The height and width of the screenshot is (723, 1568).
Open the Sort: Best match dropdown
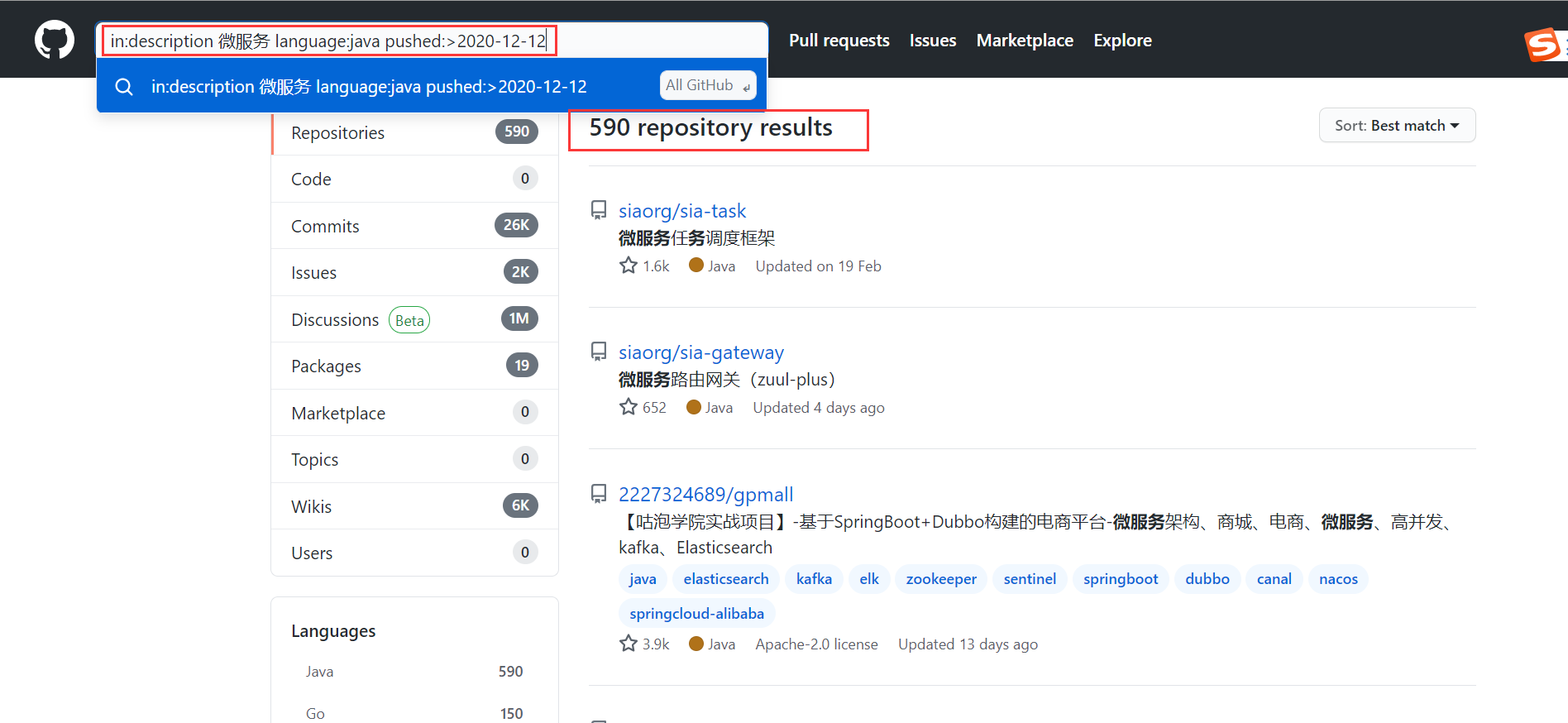(x=1397, y=125)
